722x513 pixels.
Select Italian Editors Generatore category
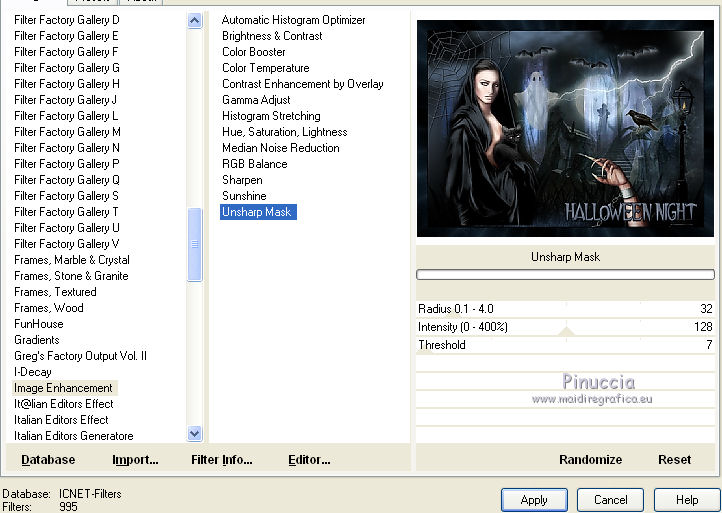pos(74,436)
